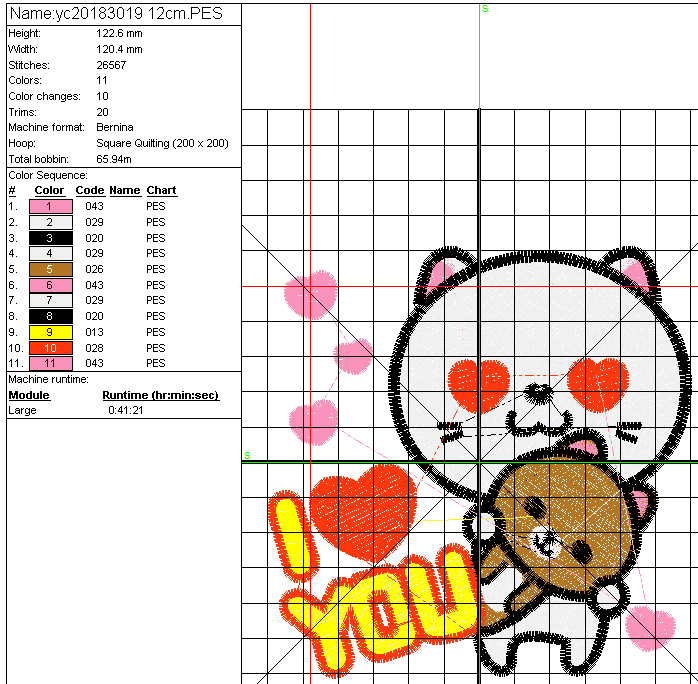This screenshot has width=698, height=684.
Task: Click the Width value 120.4 mm
Action: [119, 49]
